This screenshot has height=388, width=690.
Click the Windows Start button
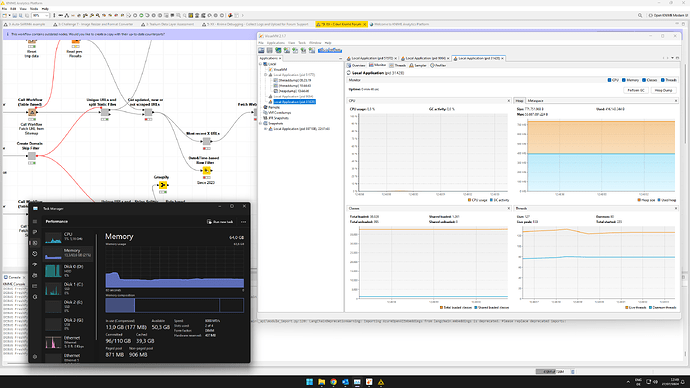coord(309,382)
